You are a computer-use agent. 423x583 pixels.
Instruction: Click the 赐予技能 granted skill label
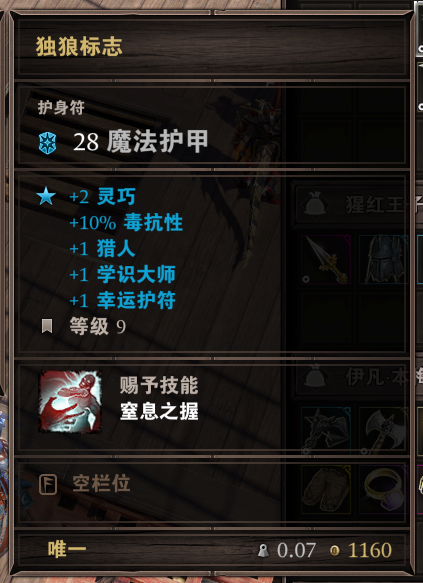(x=159, y=385)
